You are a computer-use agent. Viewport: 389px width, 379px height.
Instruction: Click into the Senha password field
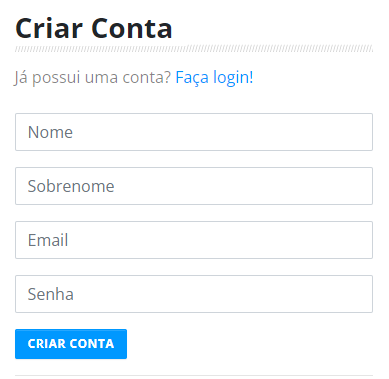coord(194,294)
